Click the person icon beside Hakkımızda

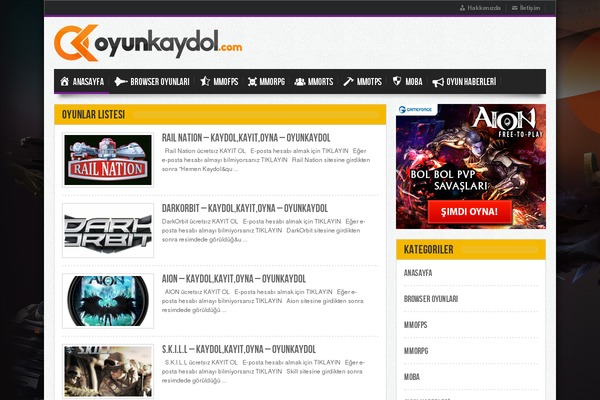click(x=462, y=8)
